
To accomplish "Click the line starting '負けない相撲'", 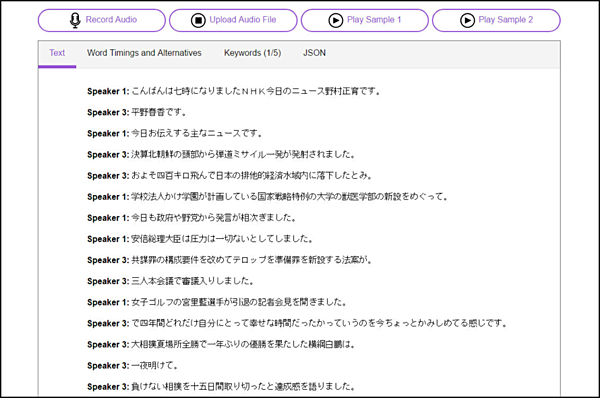I will pyautogui.click(x=222, y=387).
